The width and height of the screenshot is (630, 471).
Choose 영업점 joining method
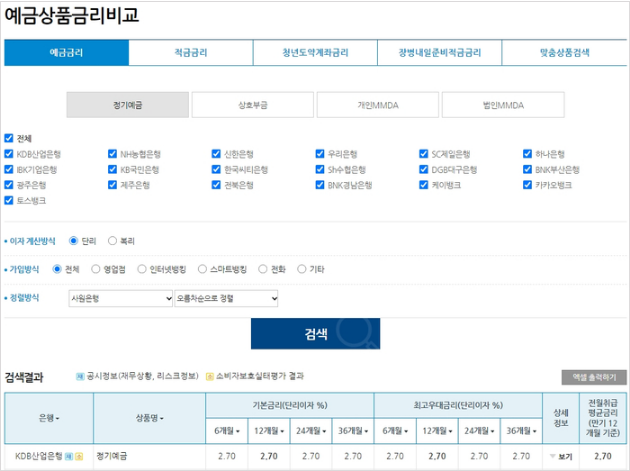click(x=96, y=269)
